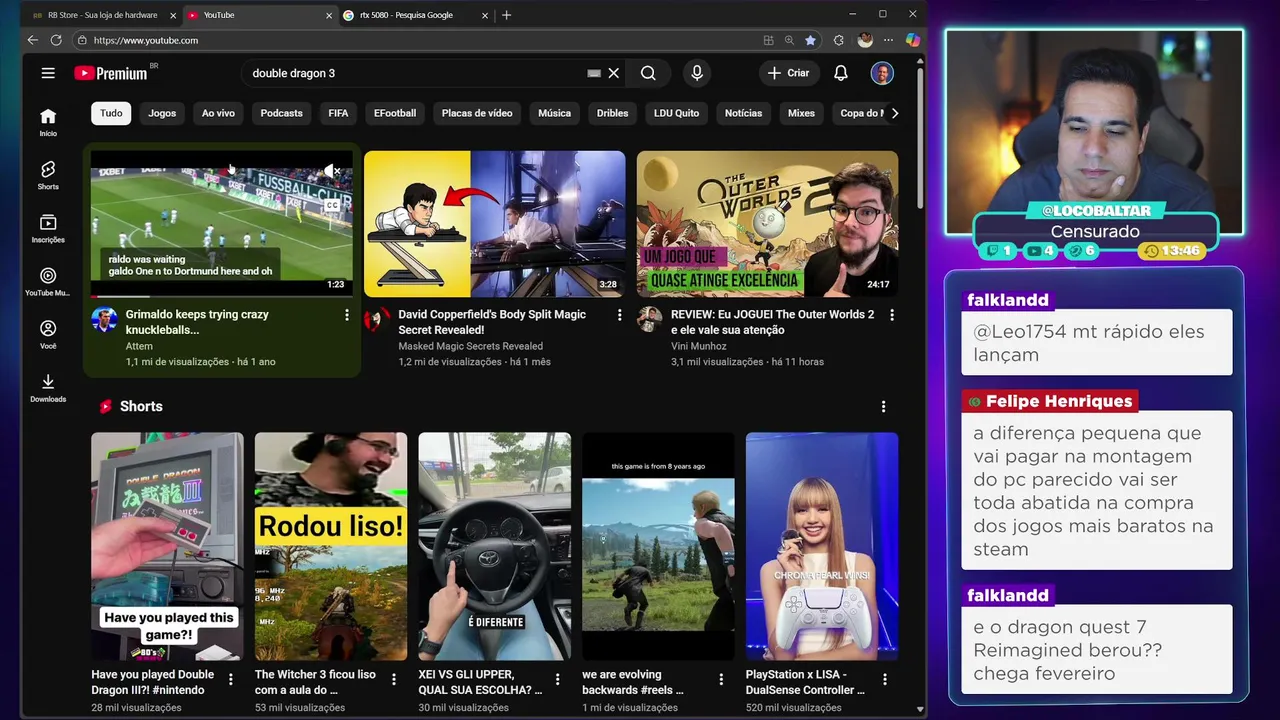
Task: Open options menu for Grimaldo knuckleballs video
Action: click(x=347, y=315)
